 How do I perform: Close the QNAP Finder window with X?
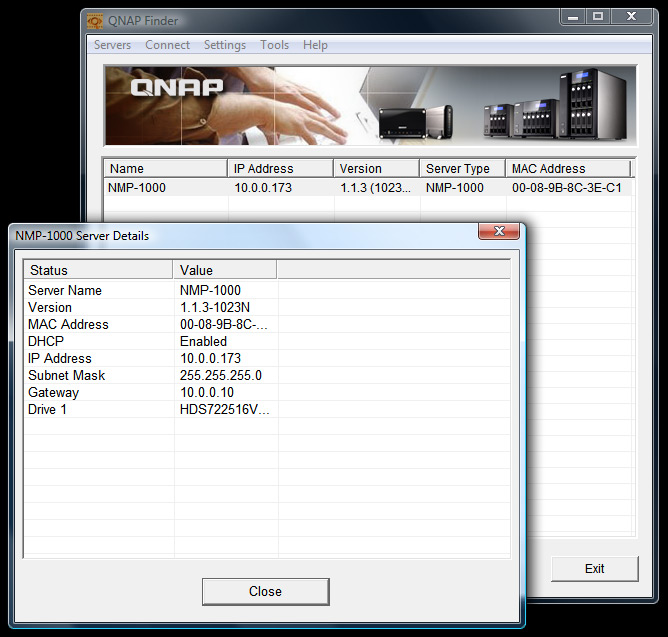click(631, 17)
